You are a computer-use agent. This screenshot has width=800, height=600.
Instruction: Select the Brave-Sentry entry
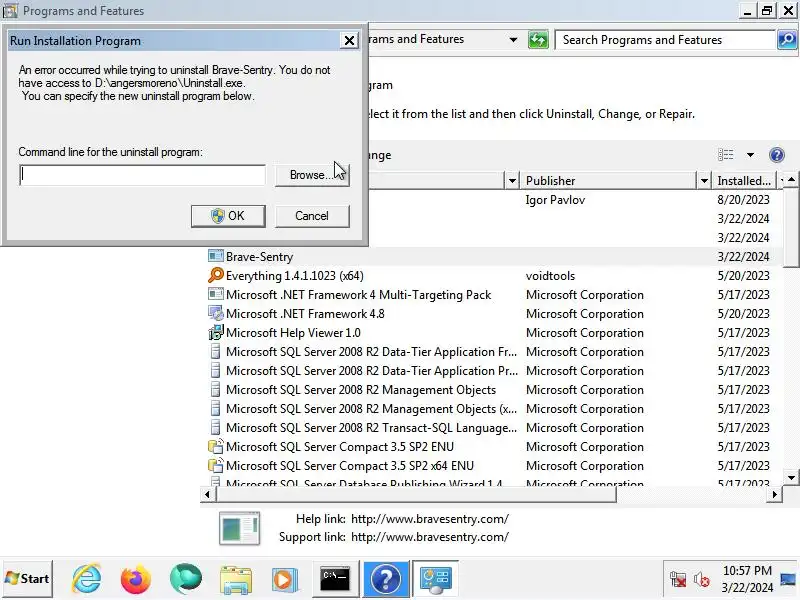click(259, 257)
